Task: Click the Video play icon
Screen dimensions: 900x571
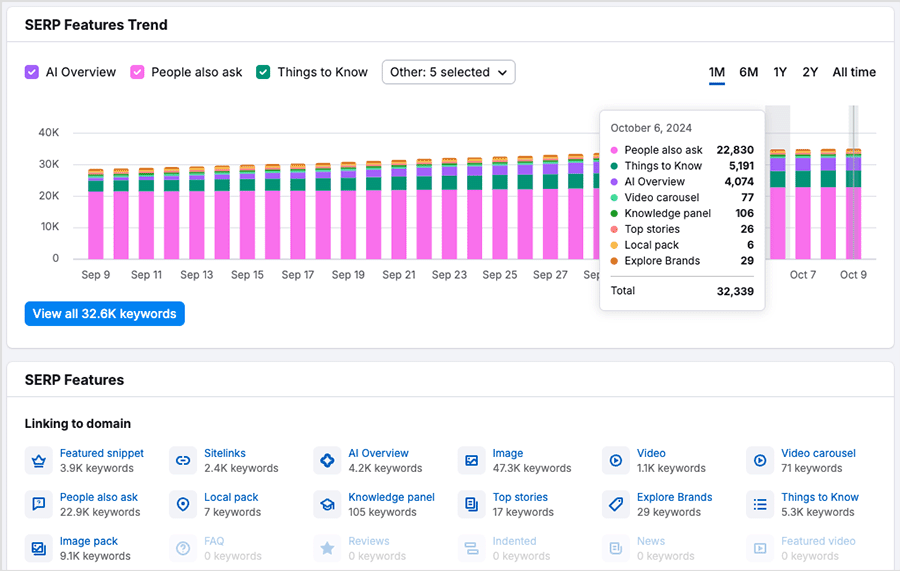Action: pos(616,461)
